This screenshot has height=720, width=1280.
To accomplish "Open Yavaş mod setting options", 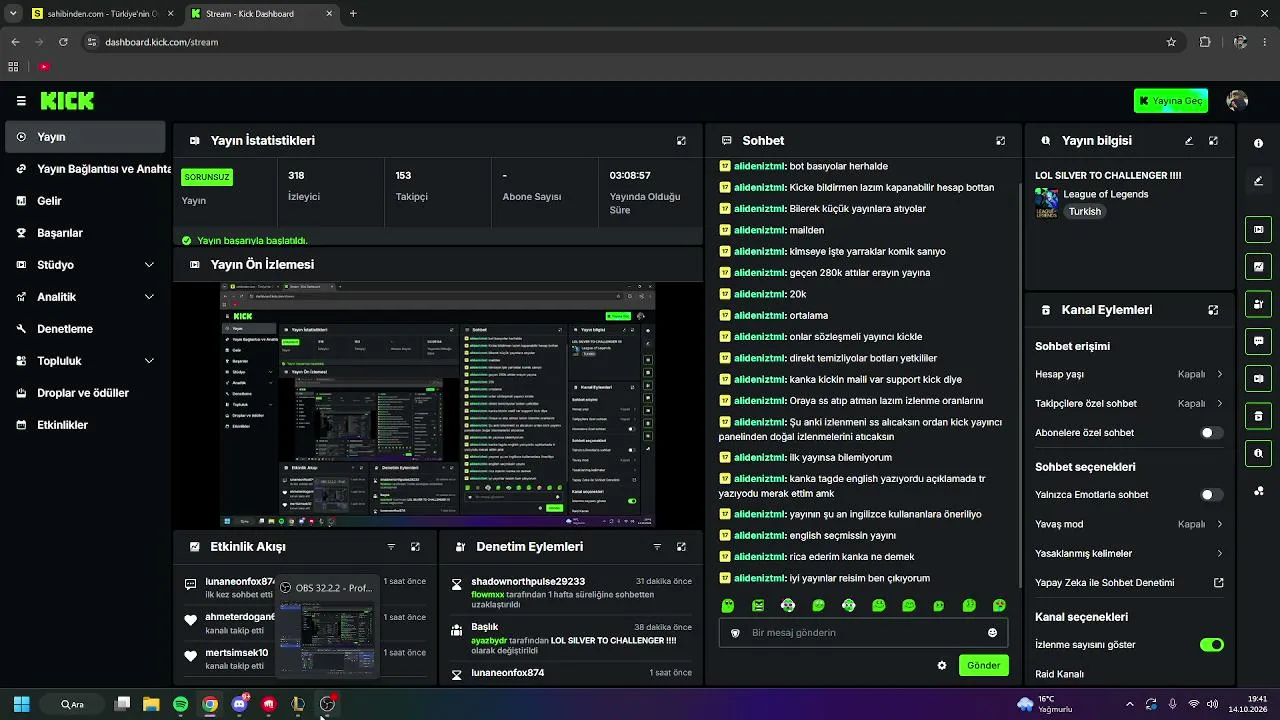I will click(1129, 524).
